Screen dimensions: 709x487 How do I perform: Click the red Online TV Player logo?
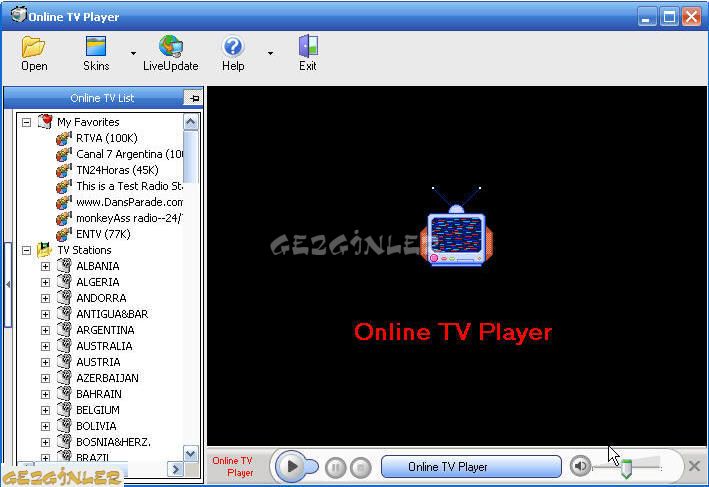pos(453,332)
